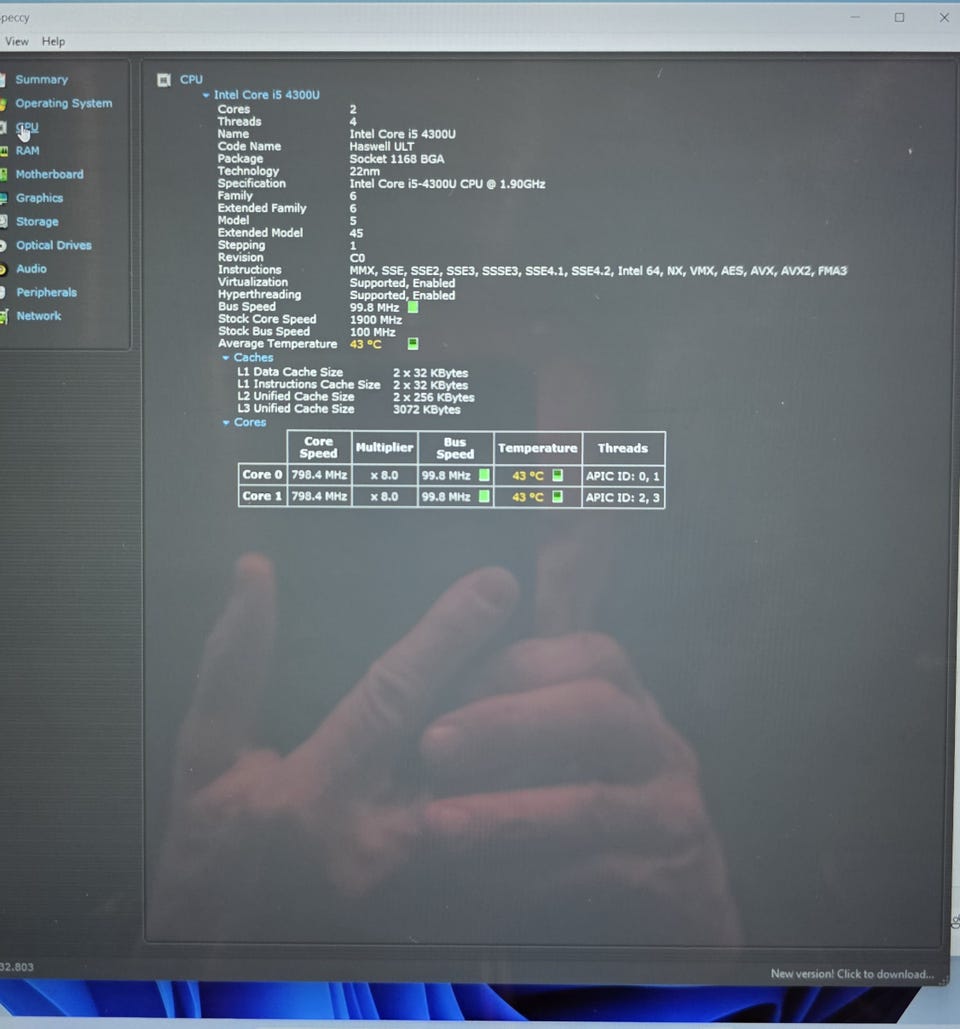Click 'New version! Click to download...' link
The width and height of the screenshot is (960, 1029).
[x=852, y=974]
